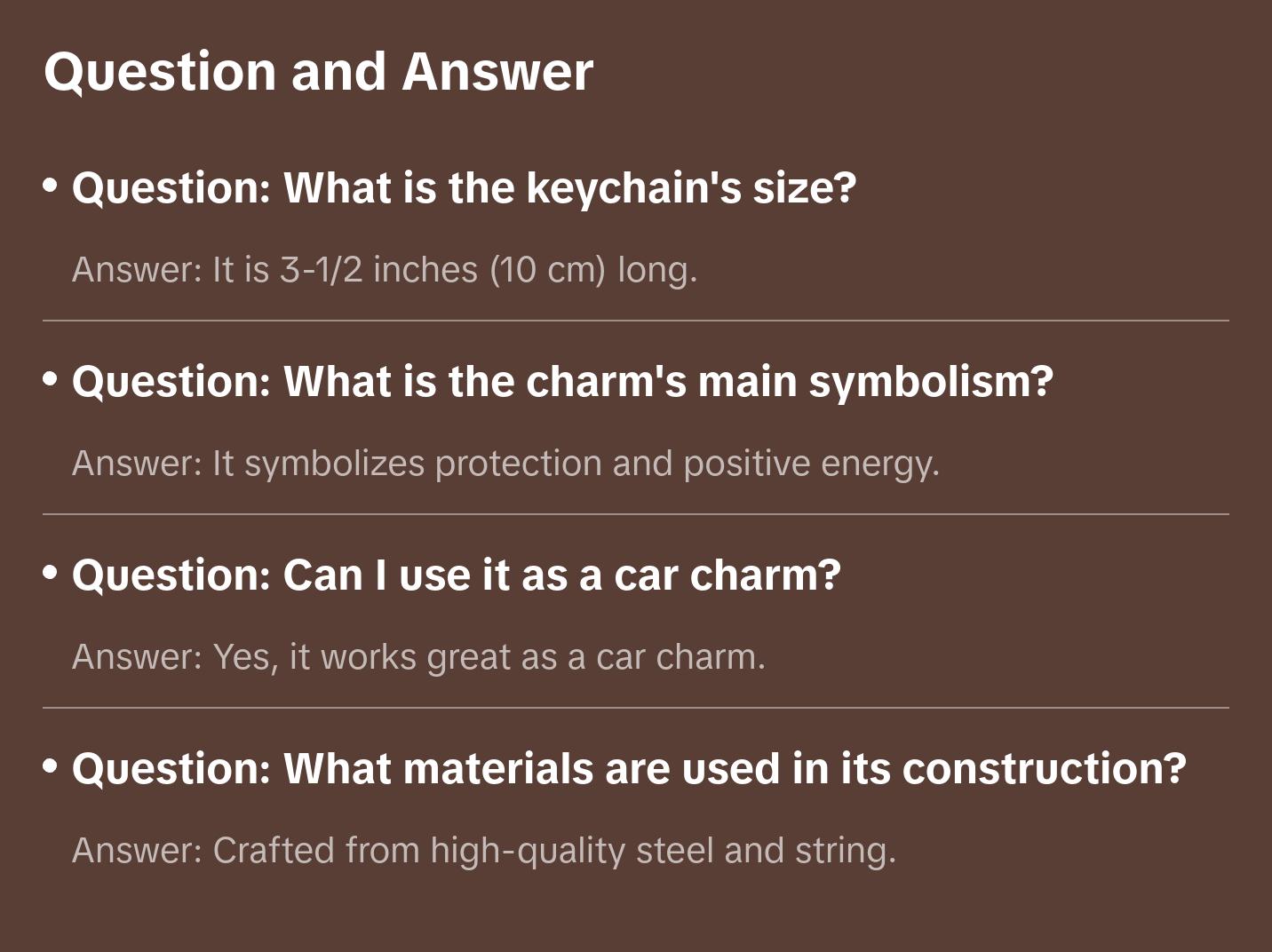Screen dimensions: 1272x952
Task: Click the keychain's size question
Action: click(464, 187)
